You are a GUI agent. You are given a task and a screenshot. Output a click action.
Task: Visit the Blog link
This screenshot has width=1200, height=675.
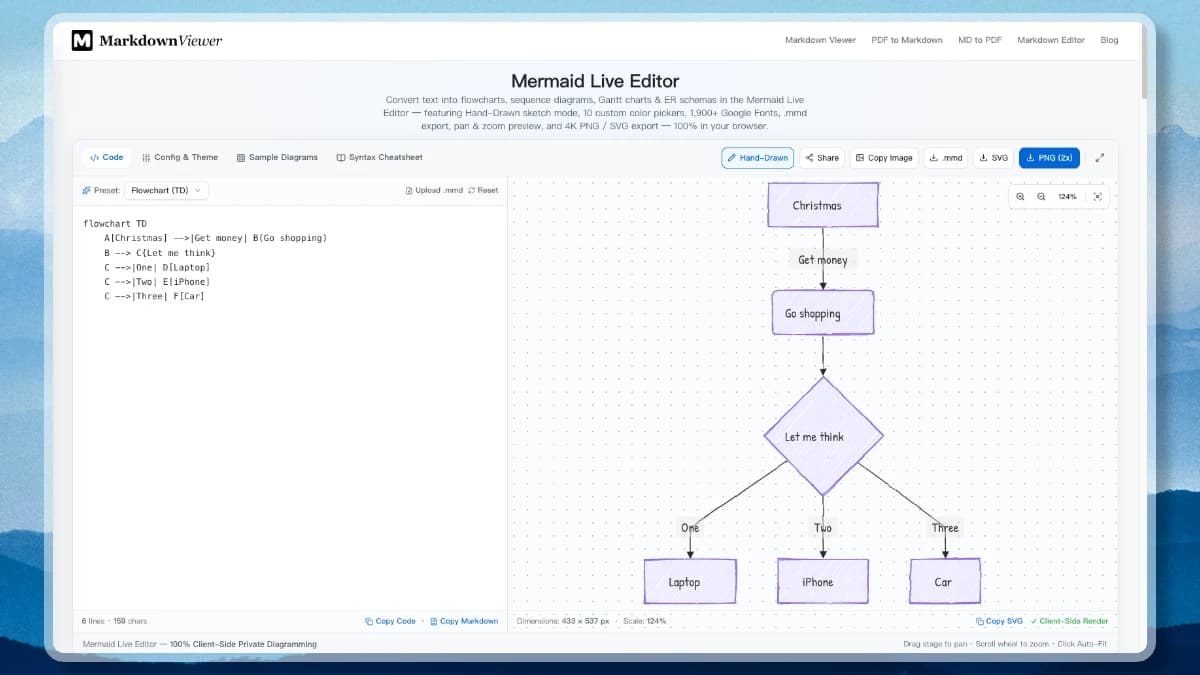click(x=1109, y=40)
